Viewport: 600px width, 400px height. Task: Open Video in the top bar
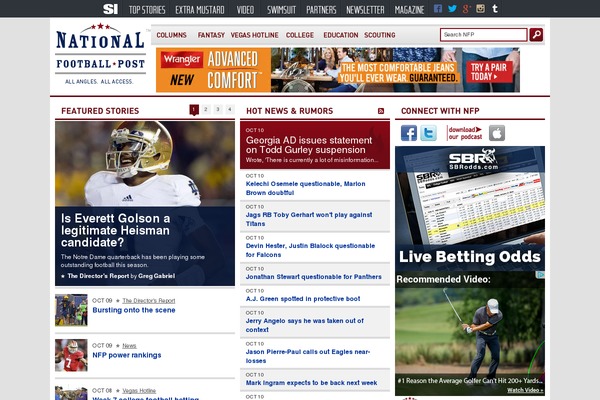tap(245, 10)
